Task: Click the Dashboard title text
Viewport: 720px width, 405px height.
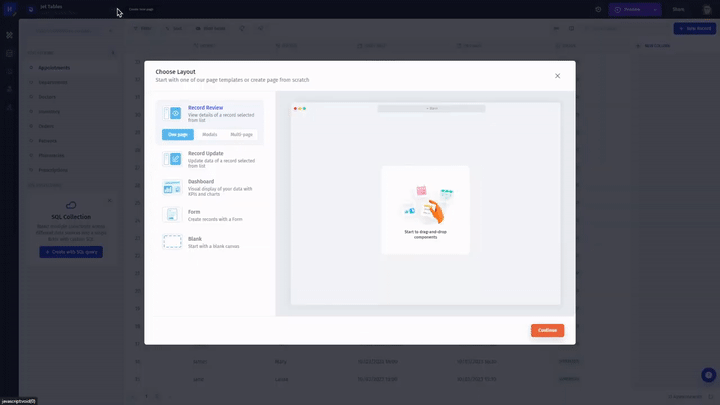Action: 201,181
